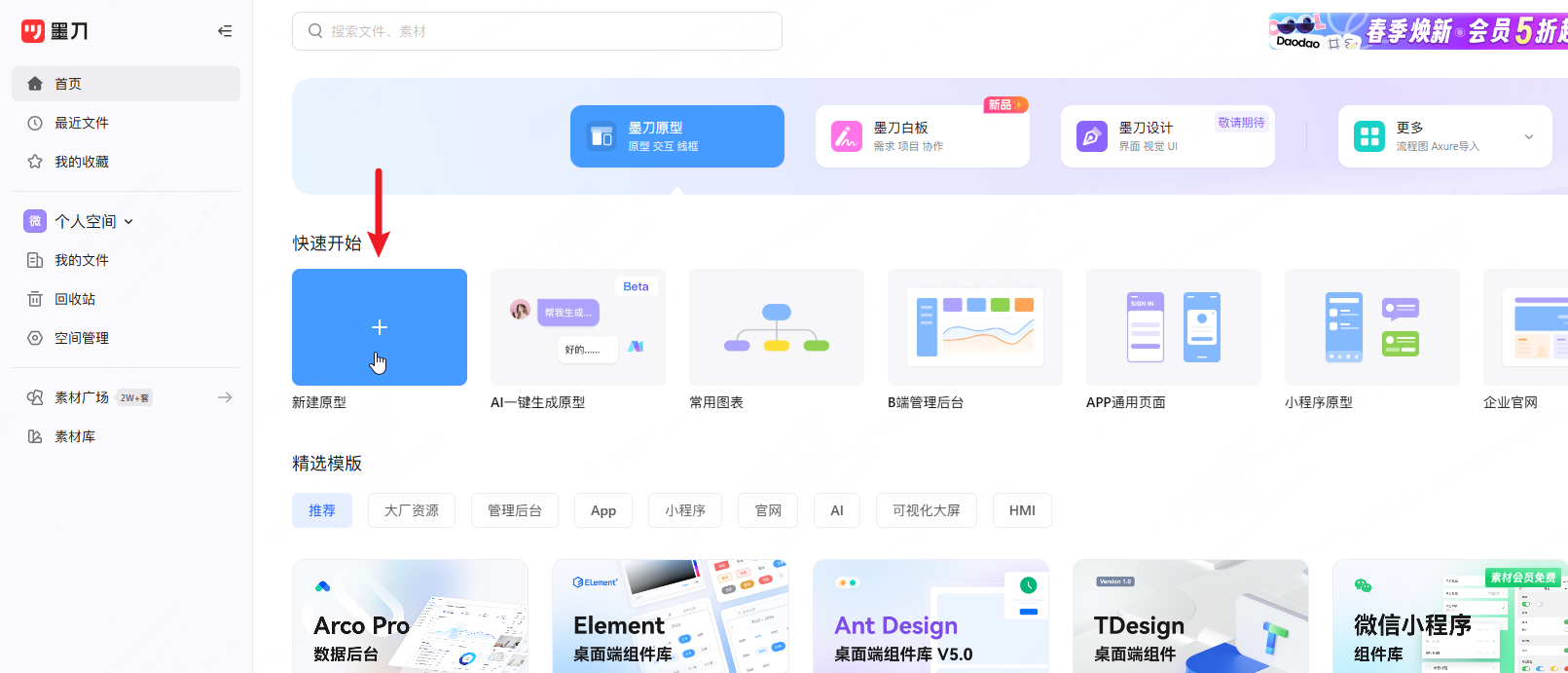The width and height of the screenshot is (1568, 673).
Task: Open 我的文件 in the sidebar
Action: [126, 260]
